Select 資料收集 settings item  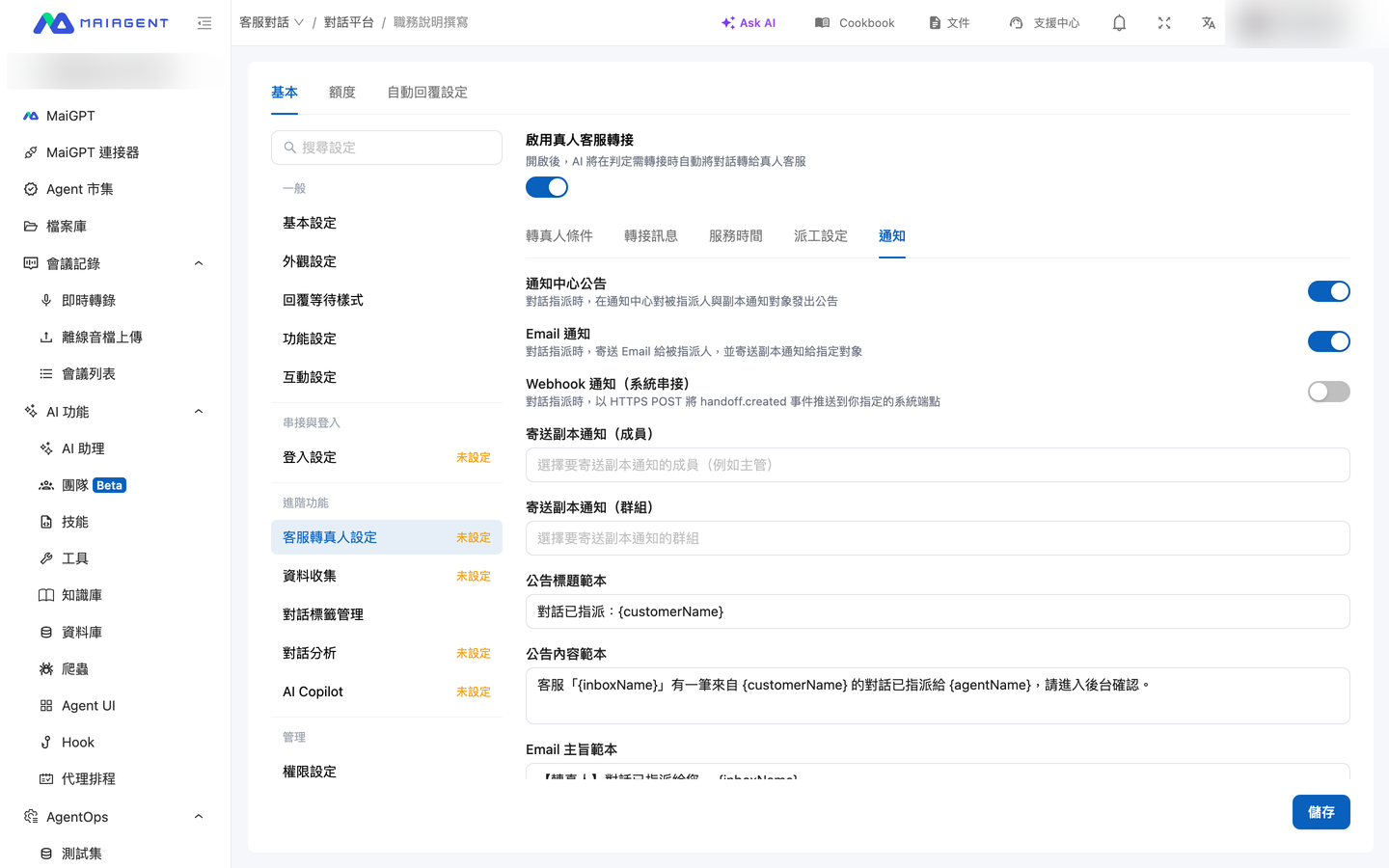(387, 576)
